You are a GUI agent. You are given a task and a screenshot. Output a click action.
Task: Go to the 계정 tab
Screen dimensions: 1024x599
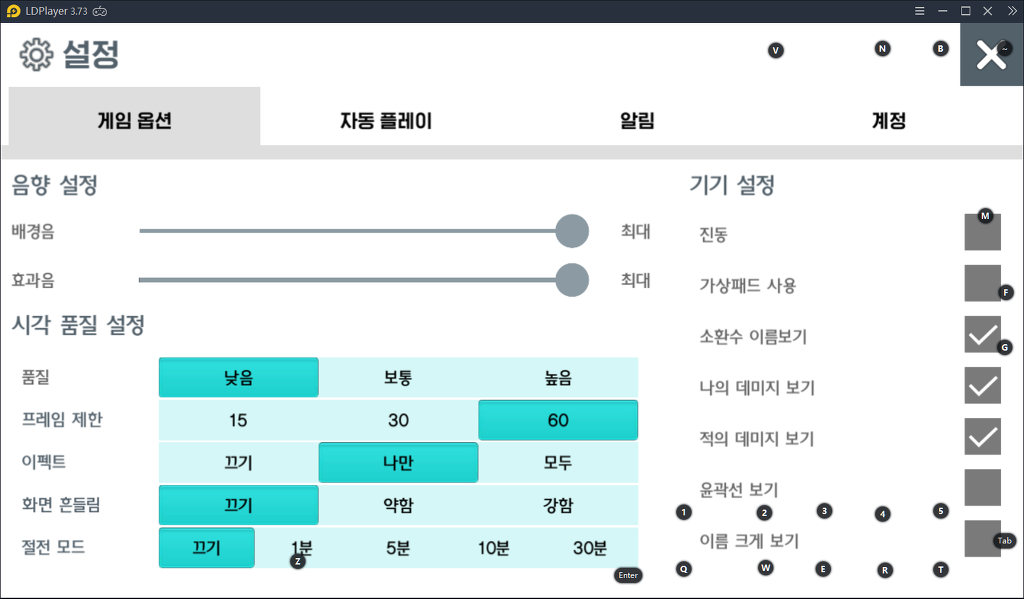(x=888, y=122)
